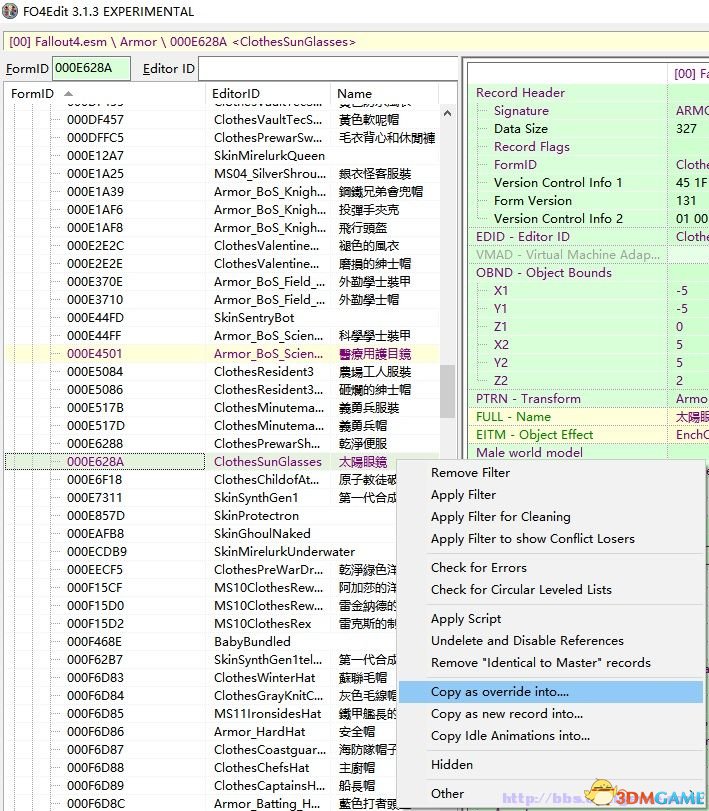Select record 000E1A39 row
The image size is (709, 811).
[x=222, y=192]
